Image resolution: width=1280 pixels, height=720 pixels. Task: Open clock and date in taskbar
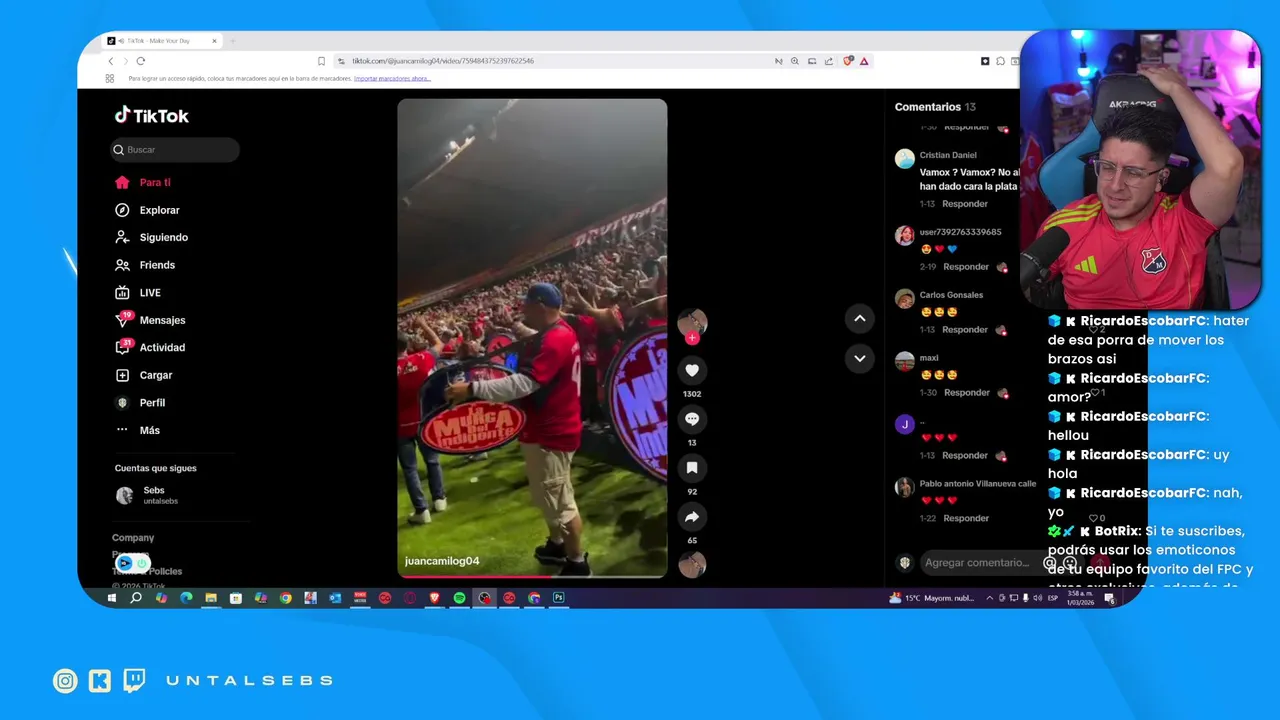(1079, 598)
